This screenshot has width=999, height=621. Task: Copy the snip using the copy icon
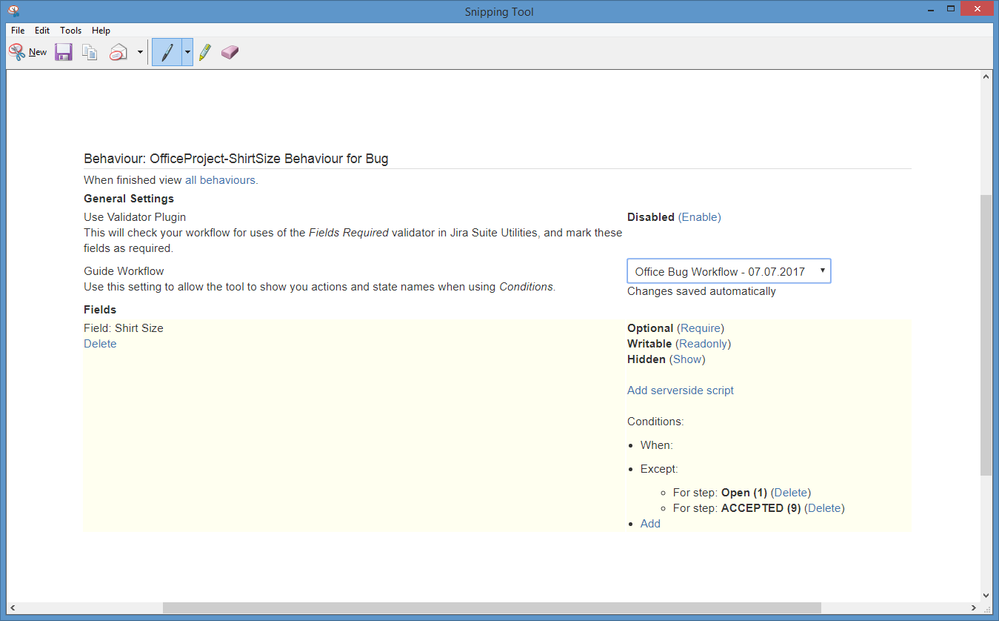(x=90, y=52)
